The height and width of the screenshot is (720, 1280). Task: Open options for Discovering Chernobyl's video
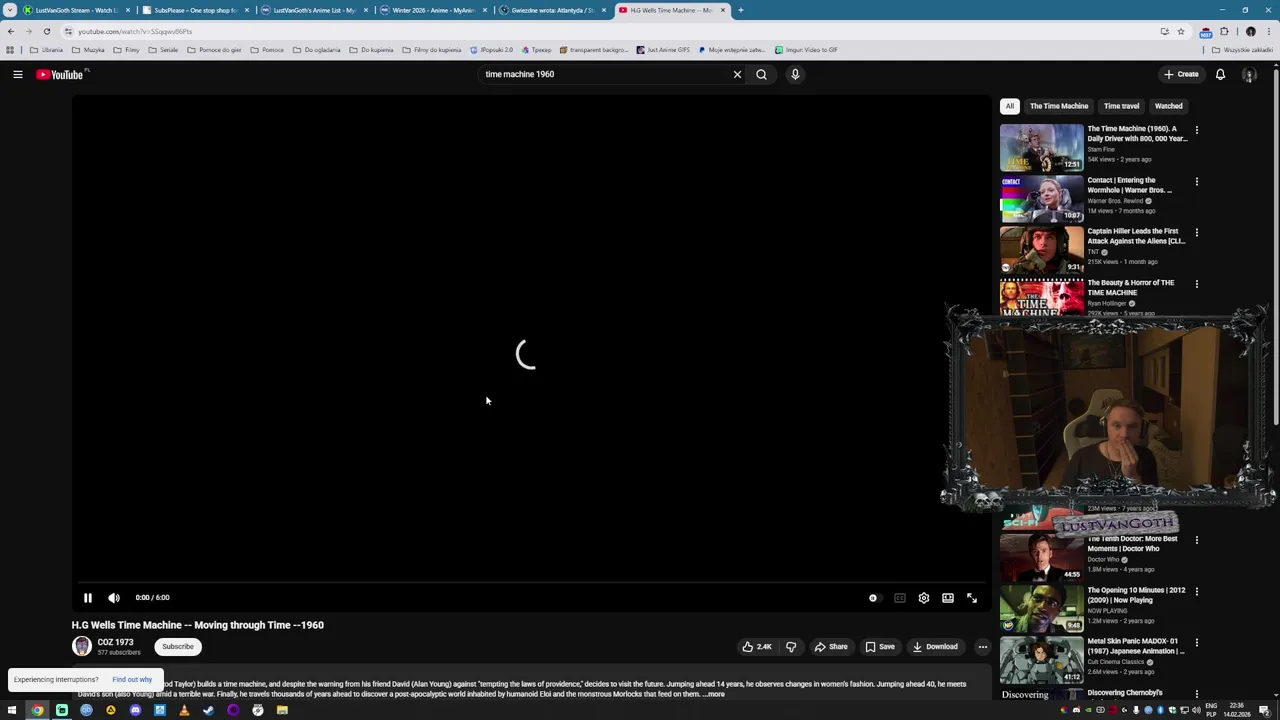(1196, 694)
